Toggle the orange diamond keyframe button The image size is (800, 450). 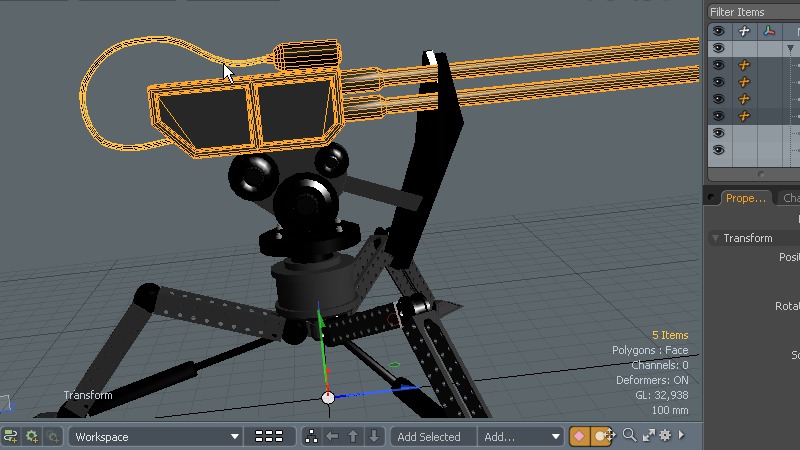[x=579, y=436]
